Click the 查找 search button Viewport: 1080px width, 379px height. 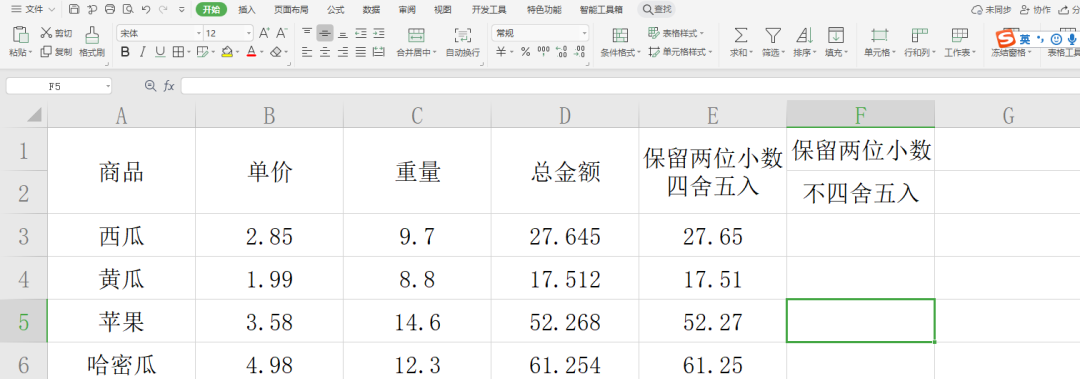click(x=656, y=10)
